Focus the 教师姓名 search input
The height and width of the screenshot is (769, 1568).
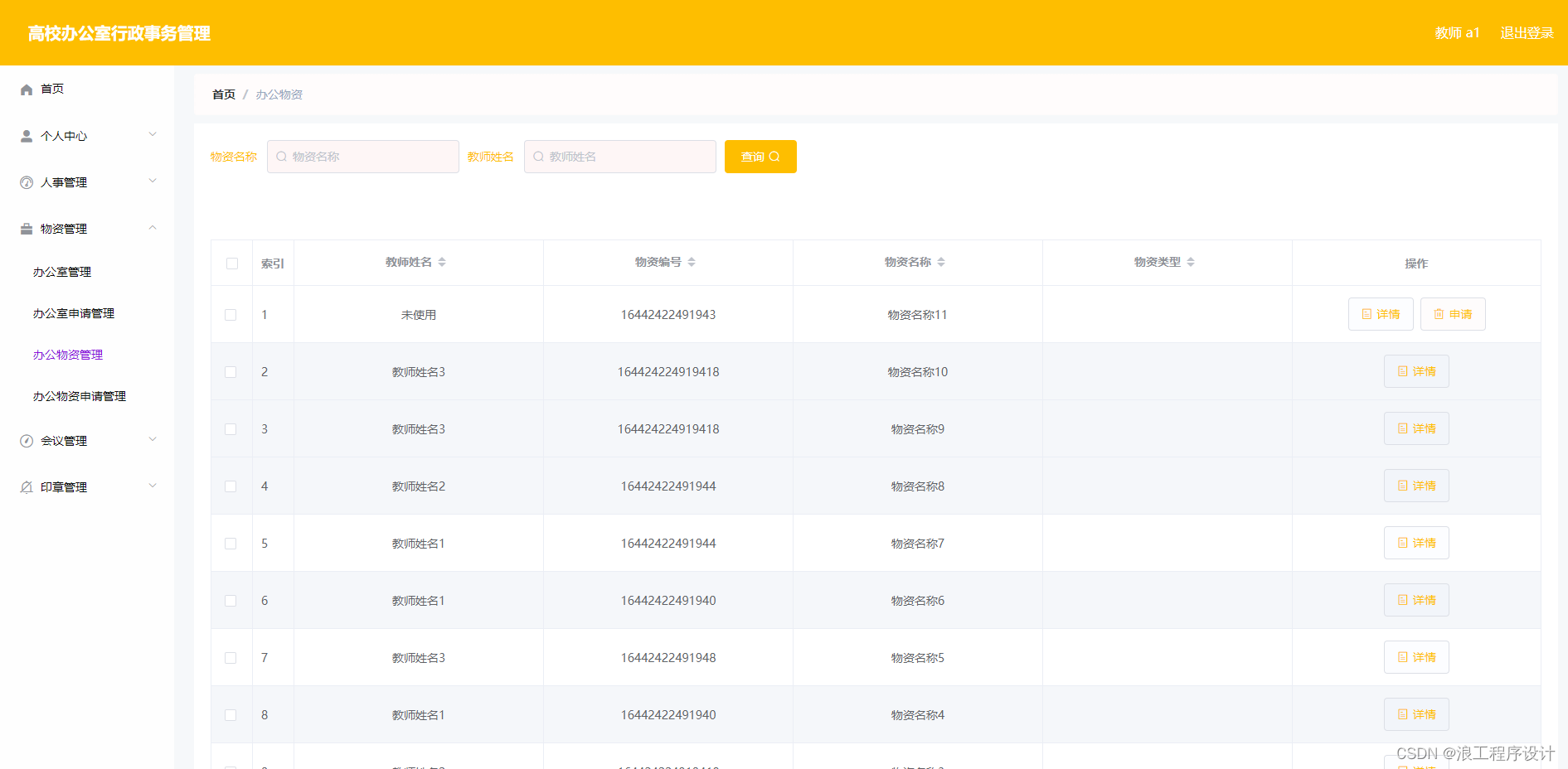(x=620, y=157)
